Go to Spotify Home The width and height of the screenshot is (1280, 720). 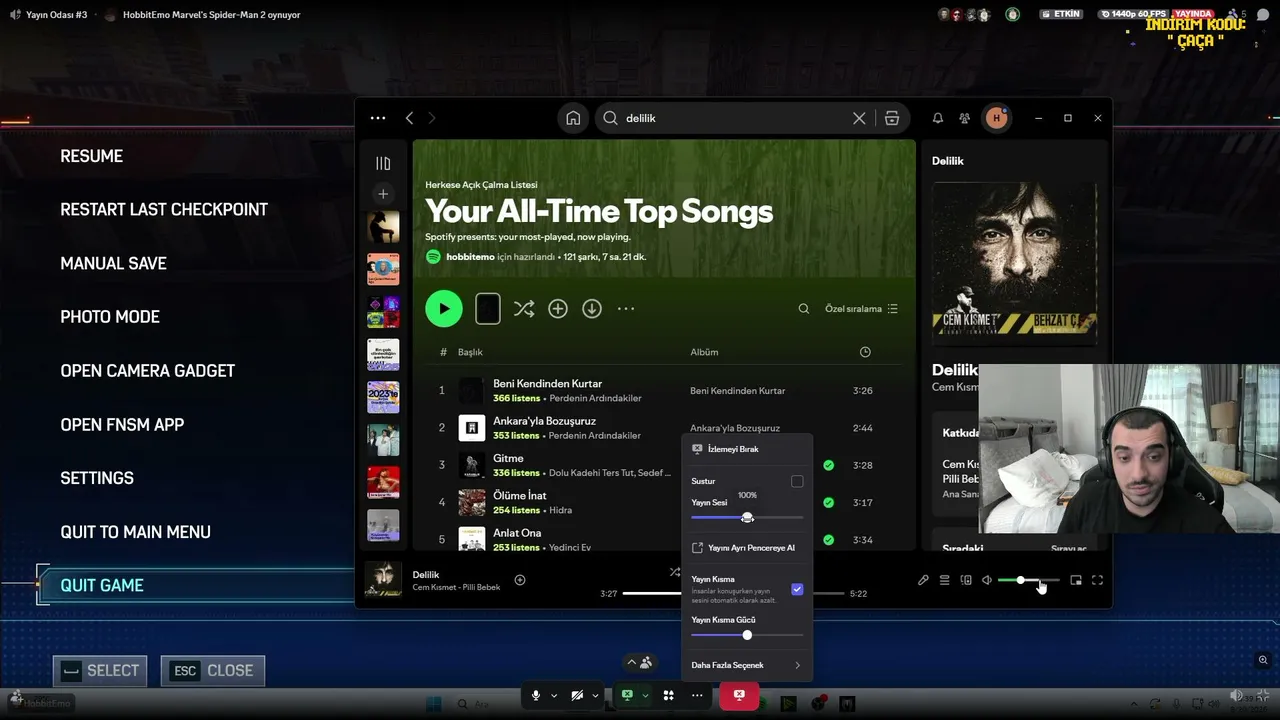pos(573,118)
